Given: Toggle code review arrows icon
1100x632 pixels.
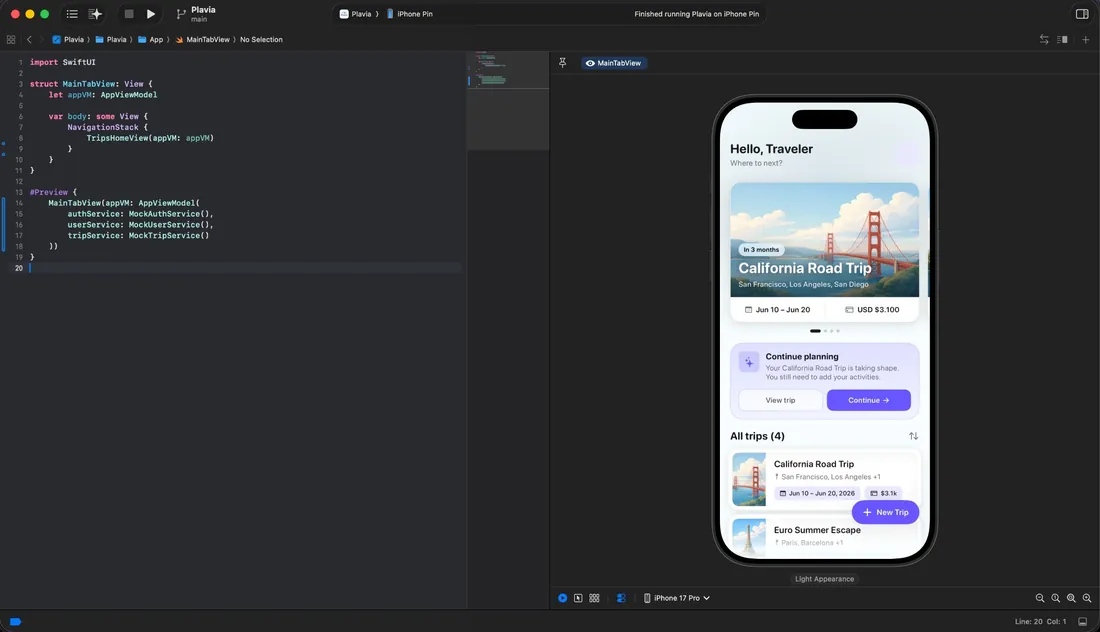Looking at the screenshot, I should pos(1044,40).
